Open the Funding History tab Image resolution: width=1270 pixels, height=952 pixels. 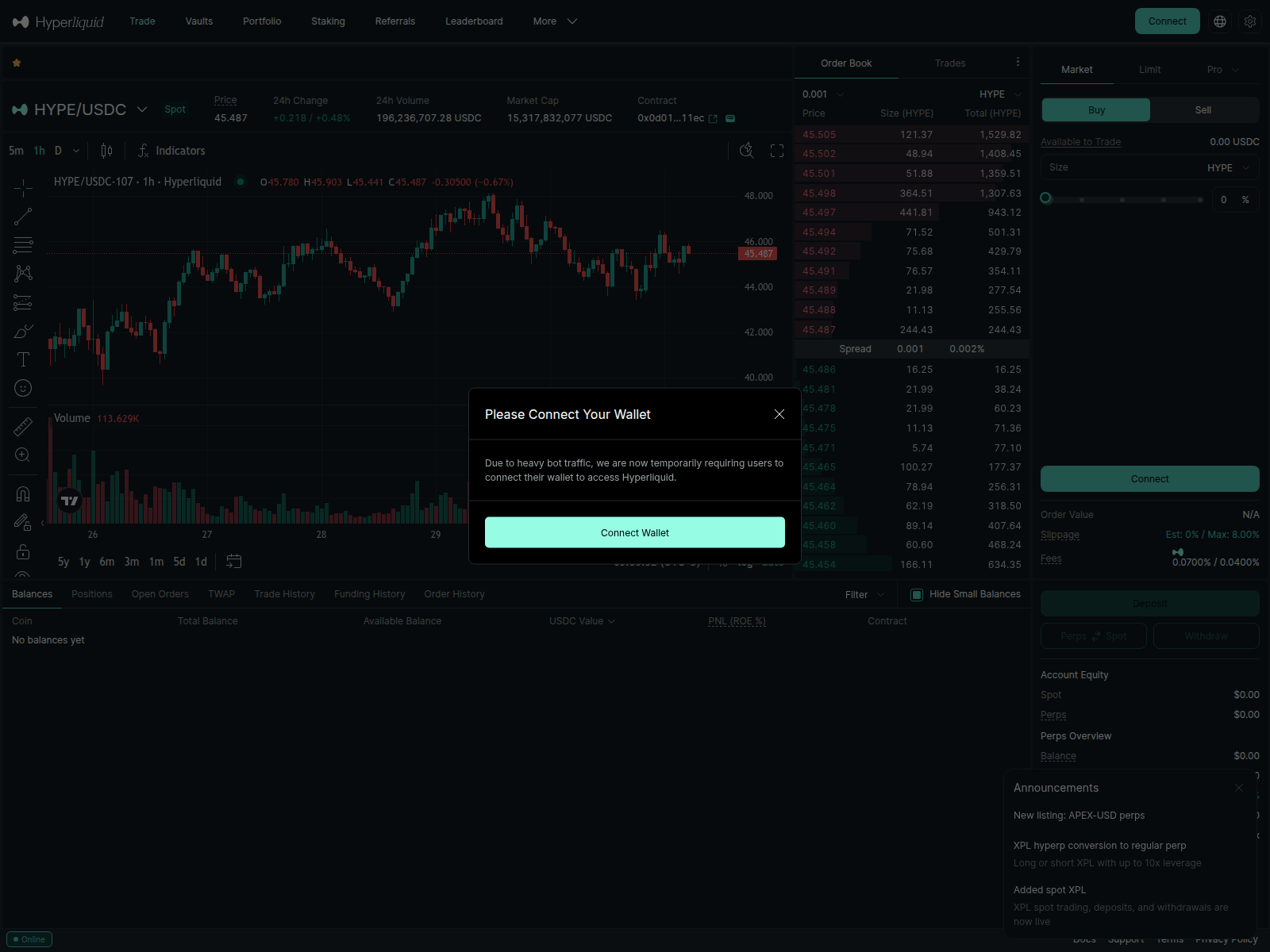tap(369, 594)
